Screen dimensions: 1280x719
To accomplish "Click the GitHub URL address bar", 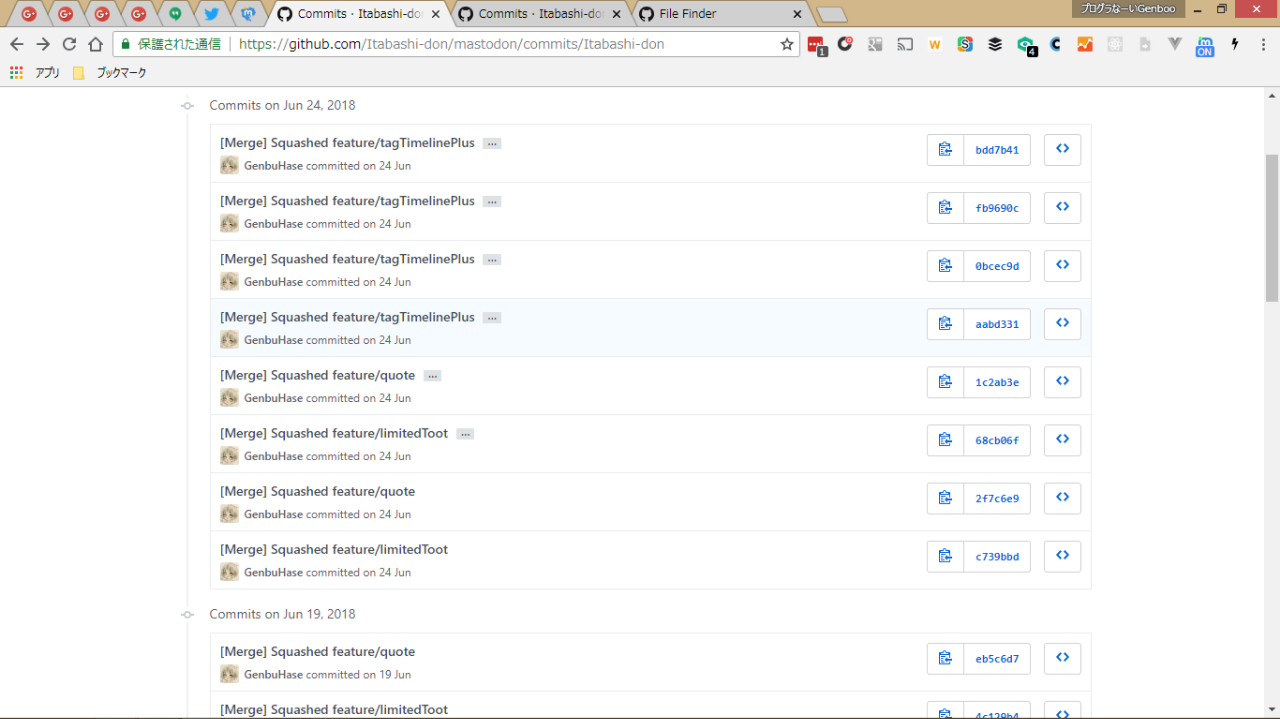I will [500, 44].
